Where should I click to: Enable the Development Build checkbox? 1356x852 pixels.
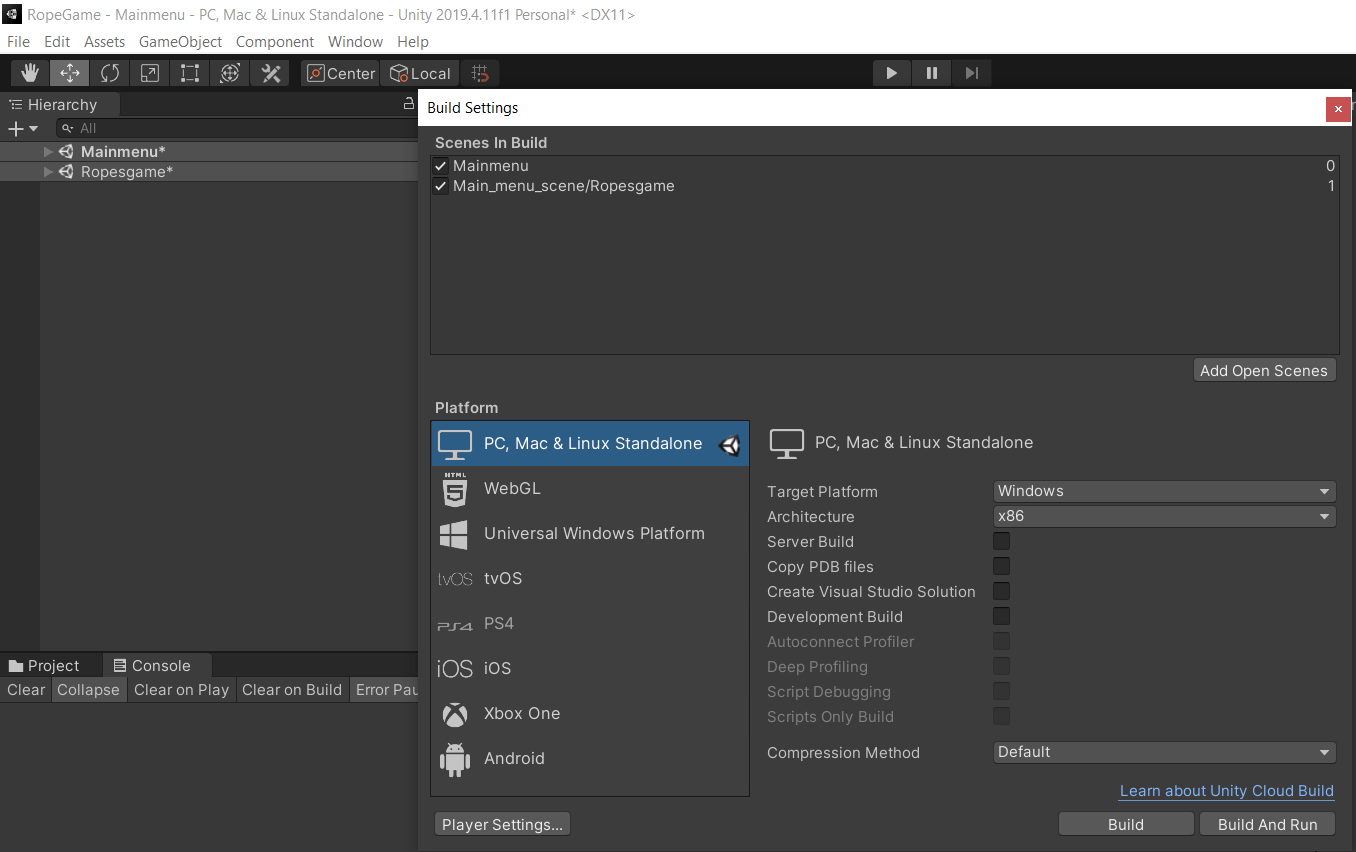(1001, 616)
